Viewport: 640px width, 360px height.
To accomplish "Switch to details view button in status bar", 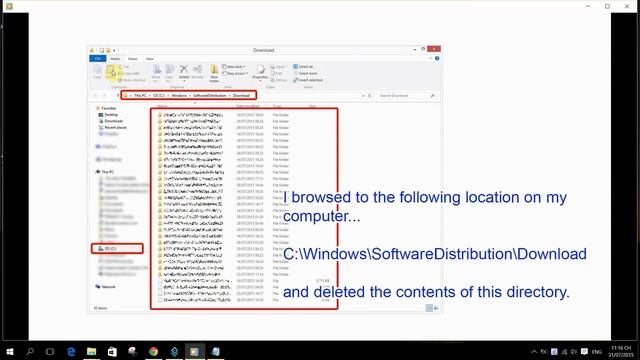I will [x=429, y=308].
